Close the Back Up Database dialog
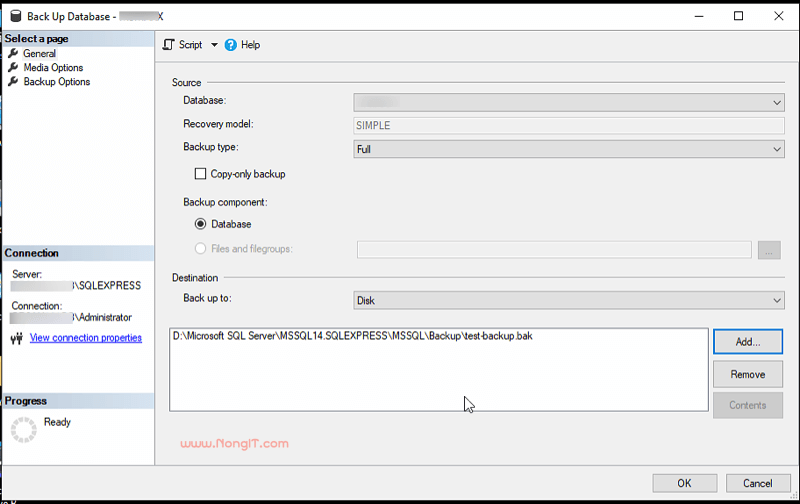 pyautogui.click(x=779, y=16)
